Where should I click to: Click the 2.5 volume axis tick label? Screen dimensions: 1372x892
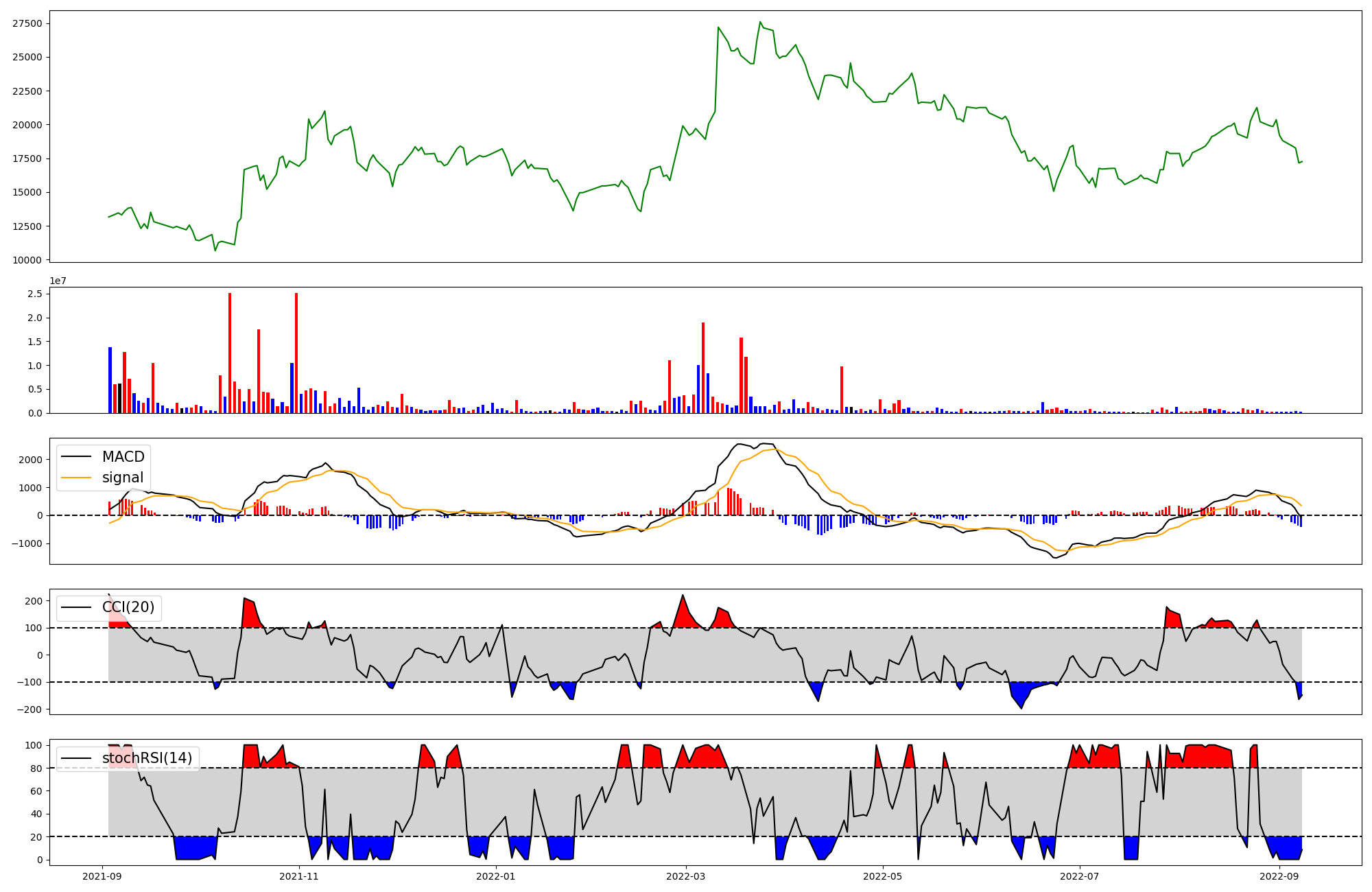tap(35, 294)
